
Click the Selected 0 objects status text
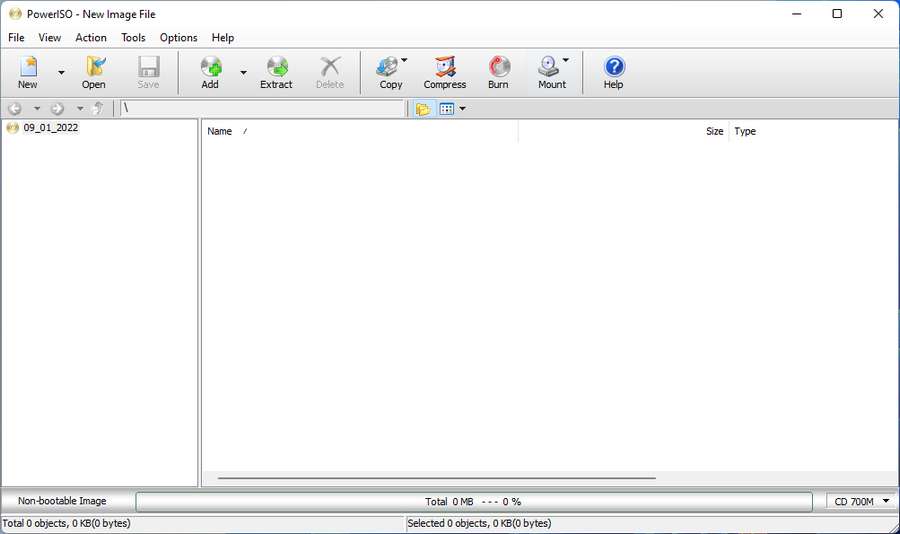[479, 523]
